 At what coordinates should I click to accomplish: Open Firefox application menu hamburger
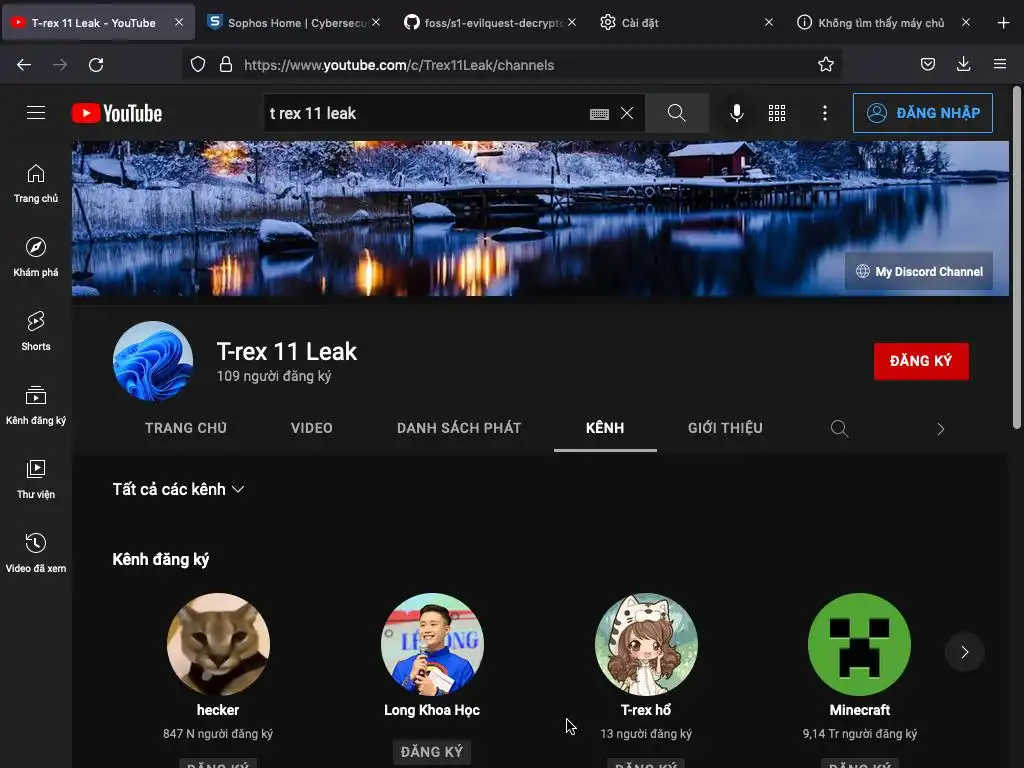1000,64
